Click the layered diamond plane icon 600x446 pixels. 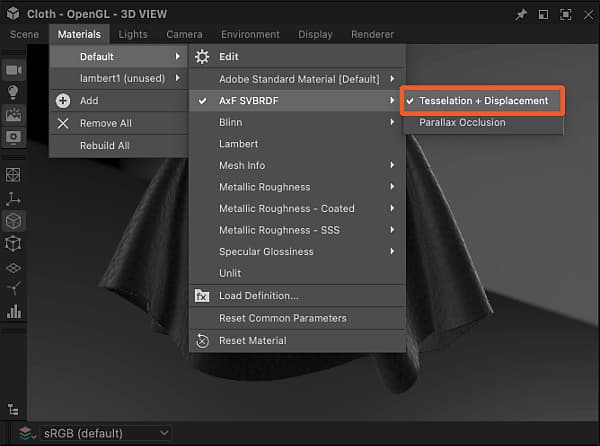pyautogui.click(x=13, y=268)
